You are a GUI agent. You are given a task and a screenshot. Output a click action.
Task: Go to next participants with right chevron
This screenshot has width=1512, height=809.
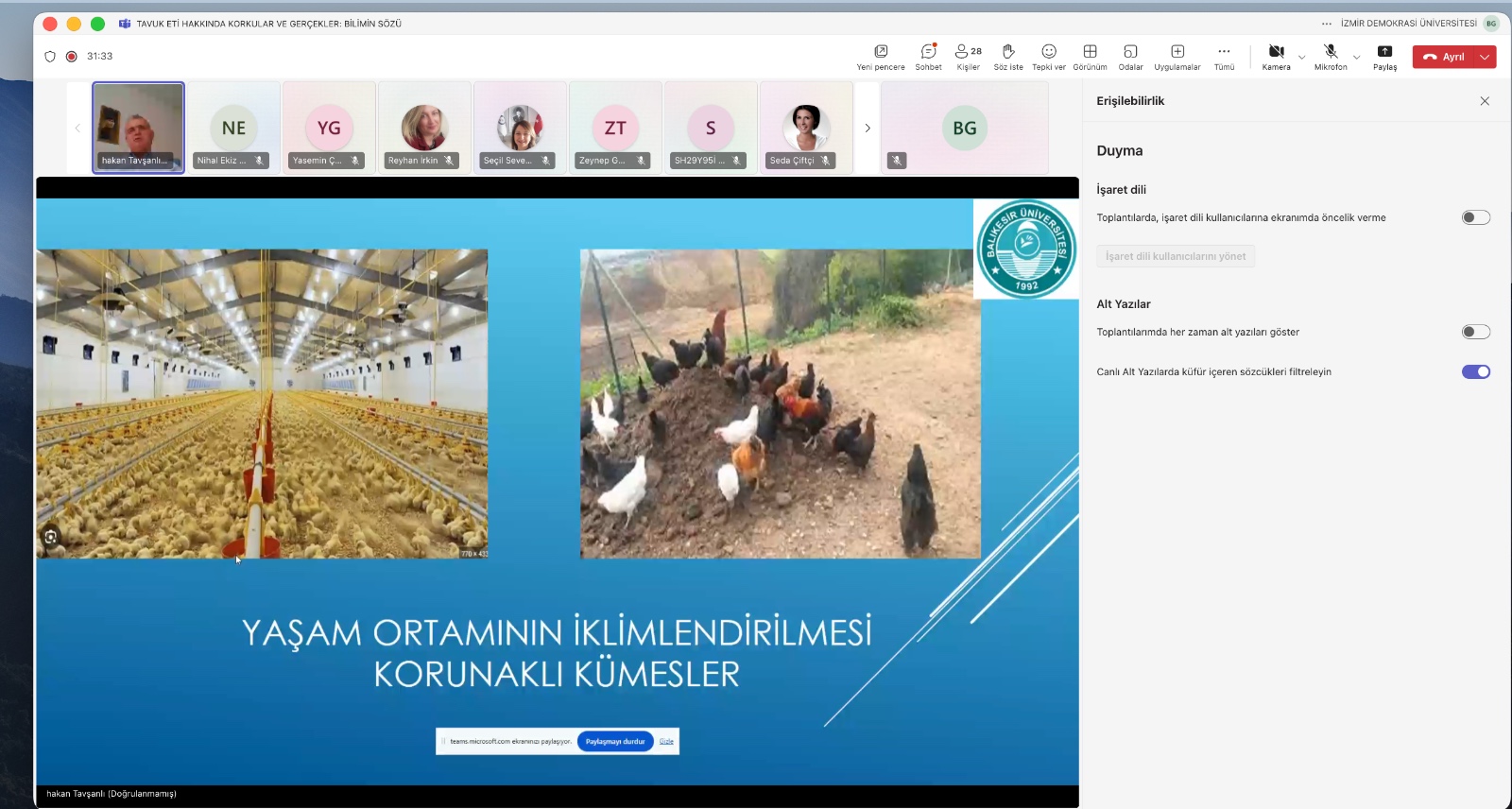pos(867,128)
